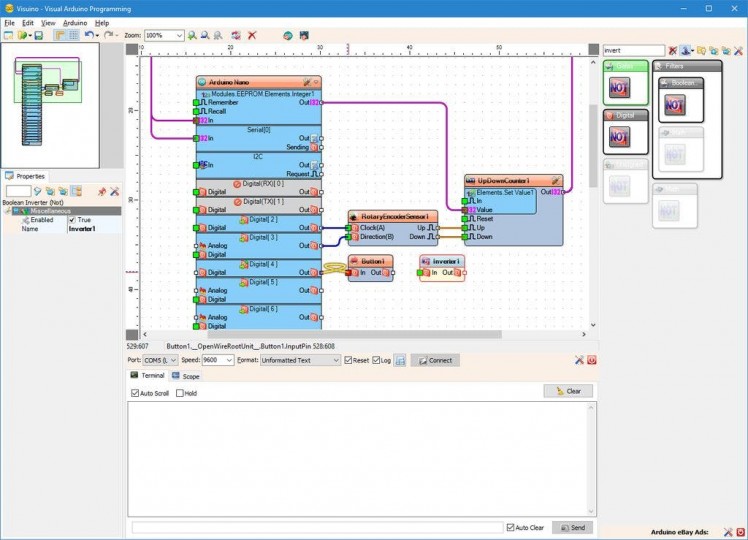Image resolution: width=748 pixels, height=540 pixels.
Task: Click the red X delete icon in toolbar
Action: [x=252, y=35]
